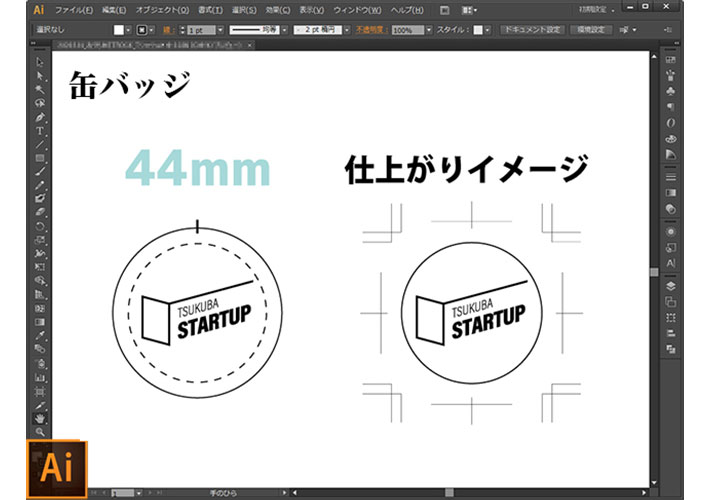Select the Blend tool

tap(40, 349)
